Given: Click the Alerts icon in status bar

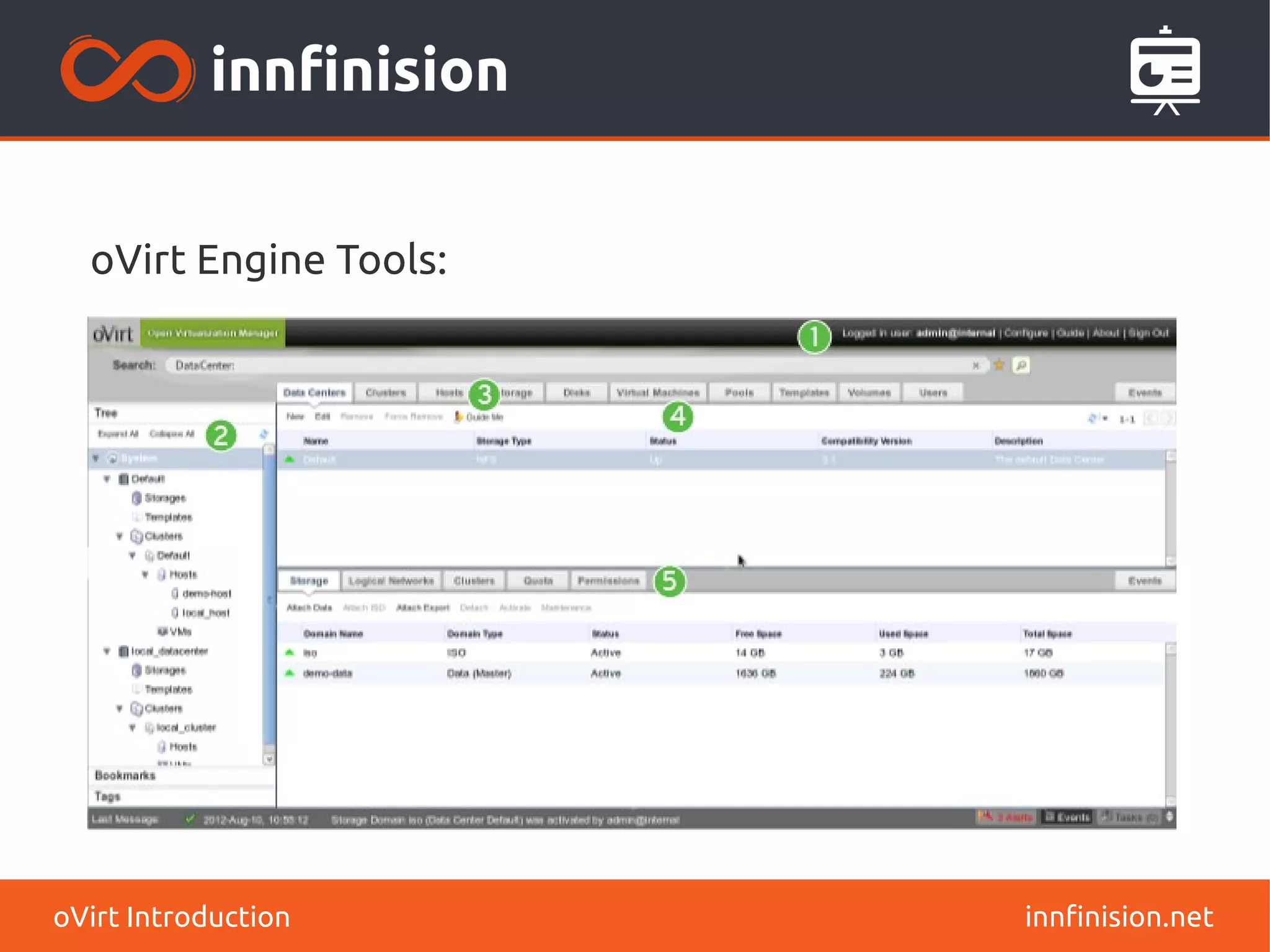Looking at the screenshot, I should 985,817.
